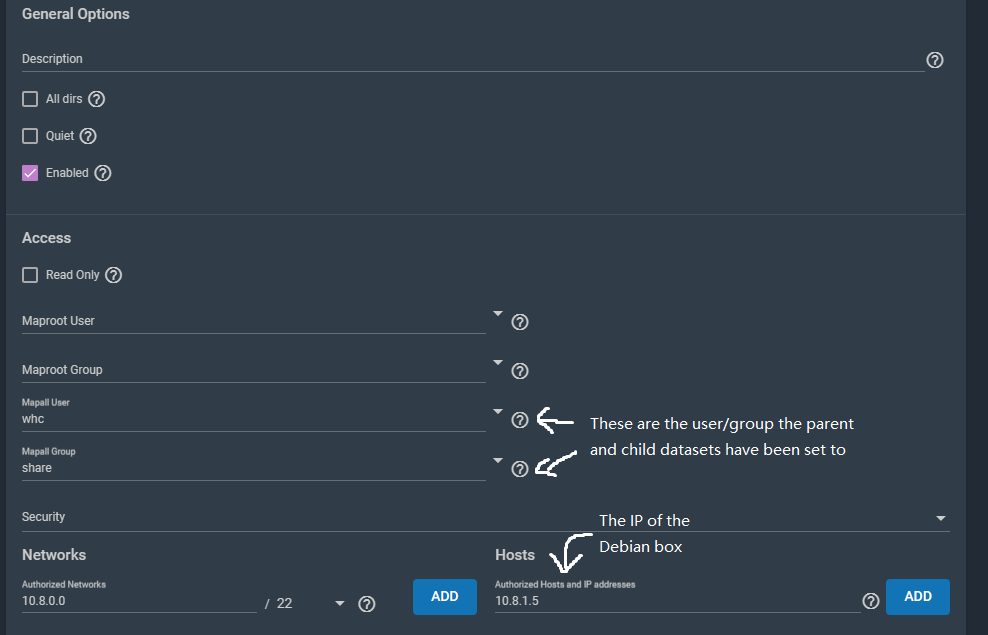Check the Read Only box
Viewport: 988px width, 635px height.
point(30,275)
